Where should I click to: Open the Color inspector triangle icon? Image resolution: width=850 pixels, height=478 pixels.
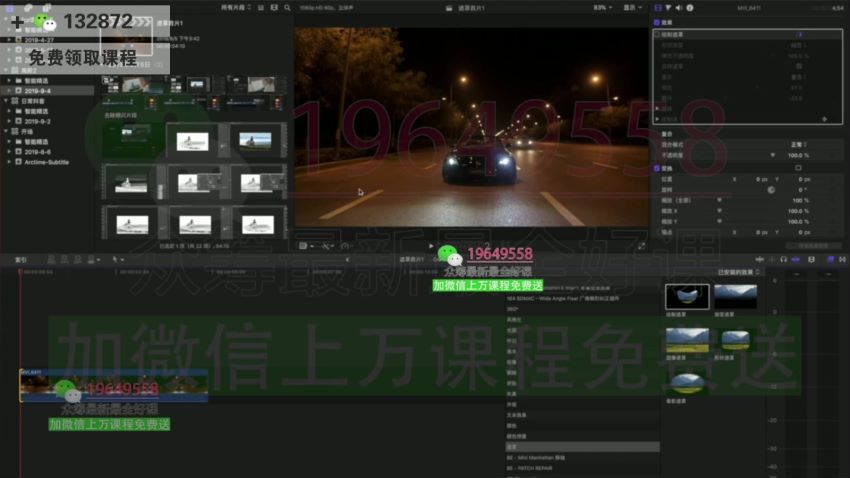click(x=668, y=8)
